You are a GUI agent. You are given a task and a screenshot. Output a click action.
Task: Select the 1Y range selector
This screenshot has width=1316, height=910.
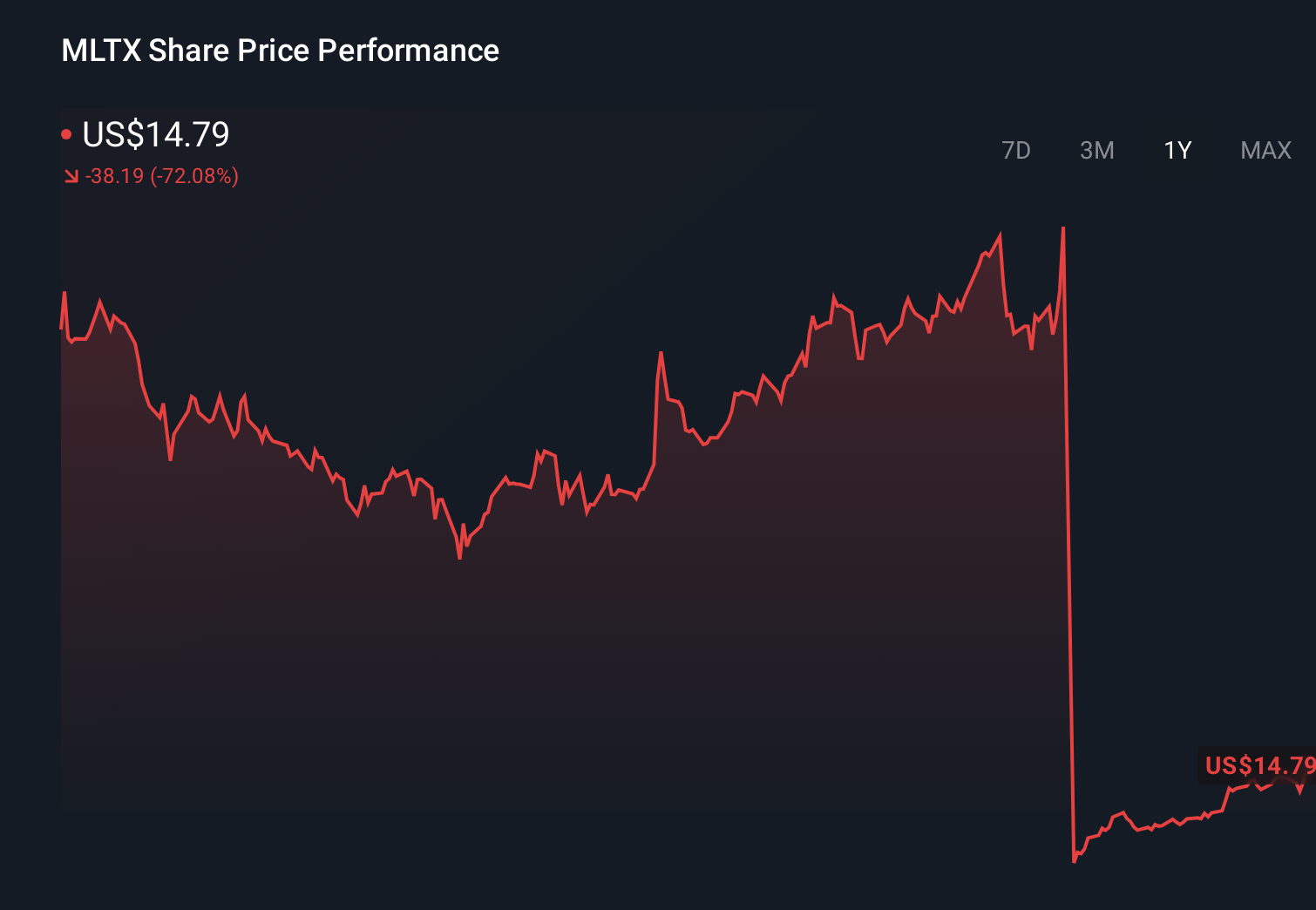click(x=1177, y=150)
